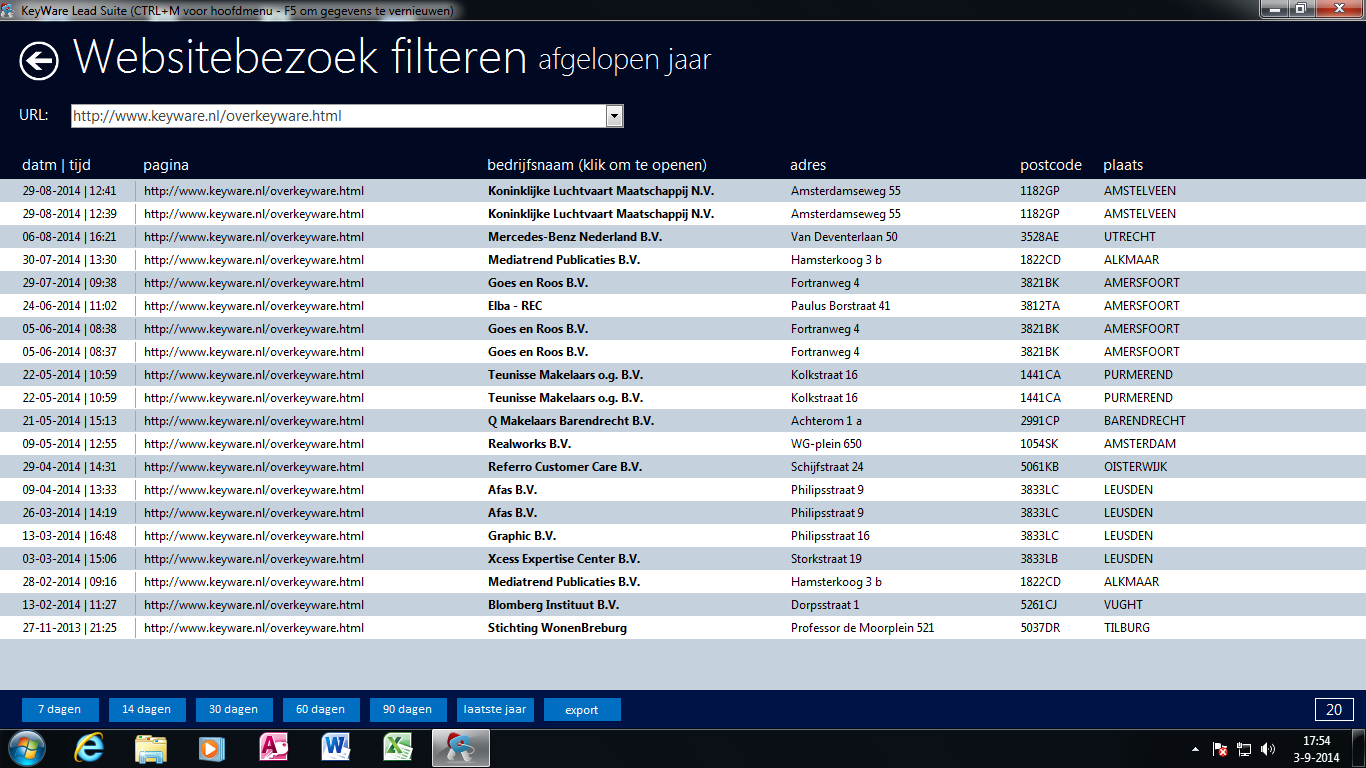The image size is (1366, 768).
Task: Open Q Makelaars Barendrecht B.V.
Action: 571,421
